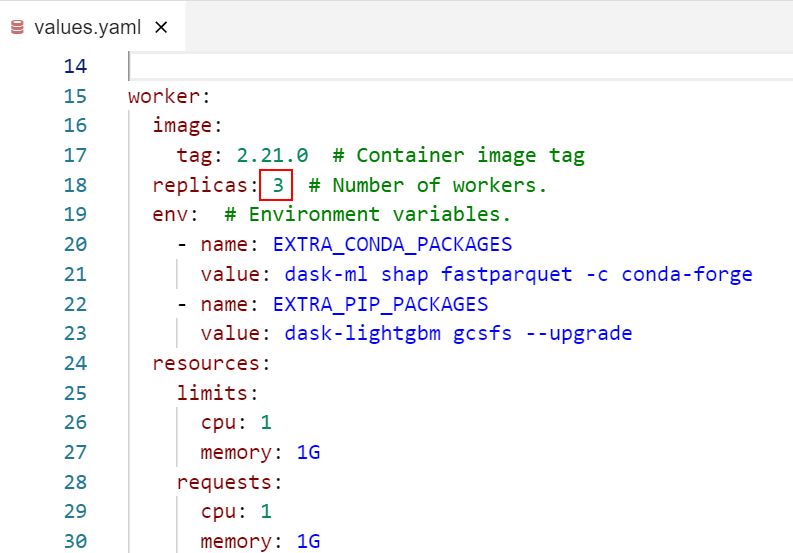Image resolution: width=793 pixels, height=553 pixels.
Task: Click the YAML file icon on tab
Action: click(x=17, y=27)
